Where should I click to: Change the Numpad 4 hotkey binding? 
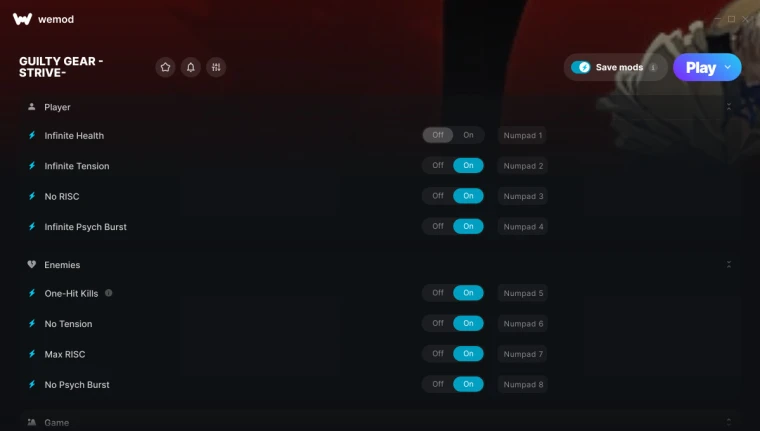pos(523,226)
